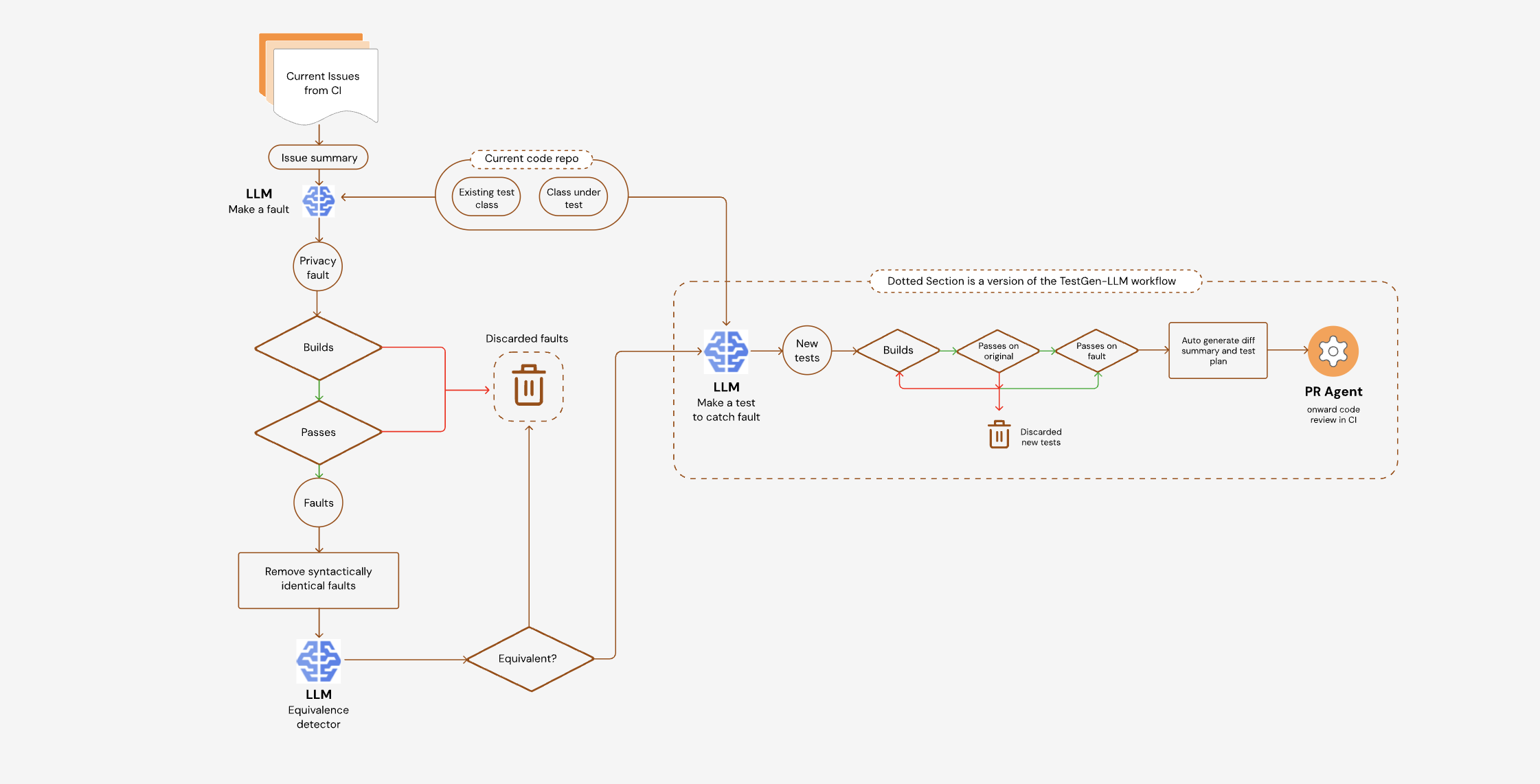This screenshot has height=784, width=1540.
Task: Click the Make a fault caption
Action: (x=258, y=209)
